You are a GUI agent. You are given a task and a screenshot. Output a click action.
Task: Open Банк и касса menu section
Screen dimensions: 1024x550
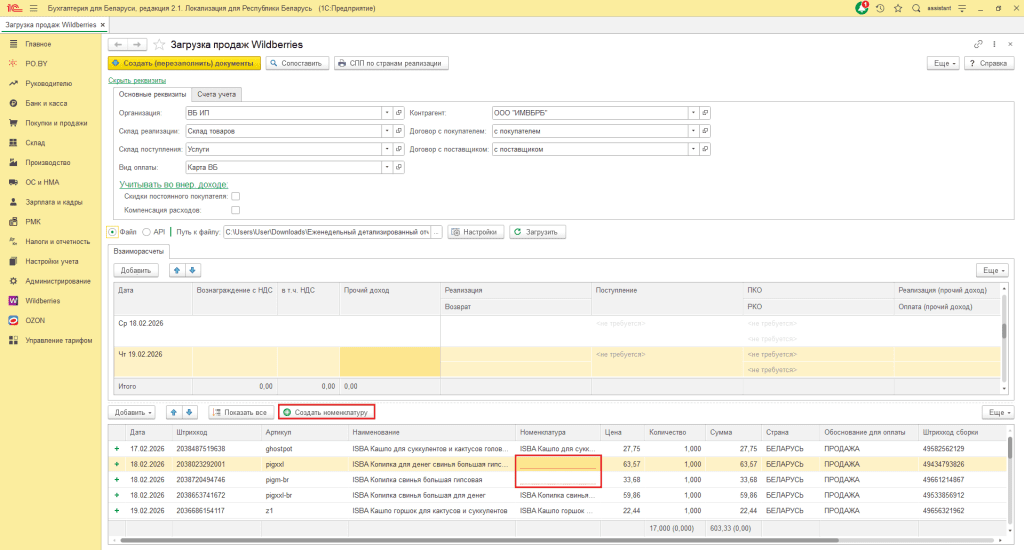point(46,103)
